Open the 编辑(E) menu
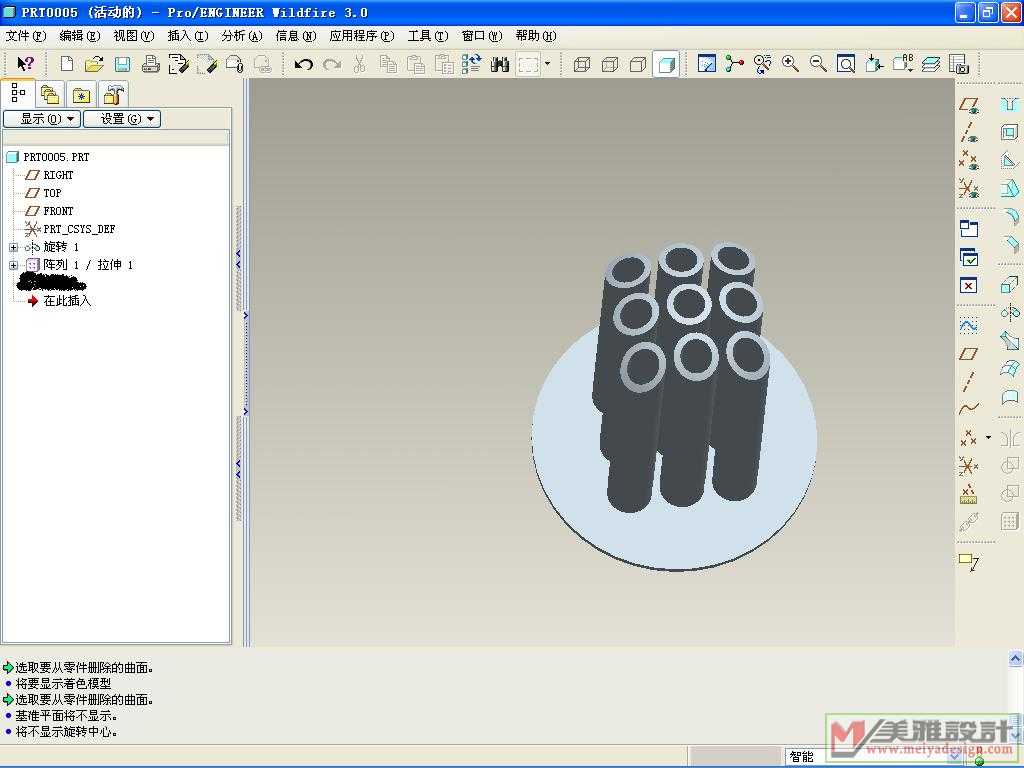1024x768 pixels. pos(80,36)
